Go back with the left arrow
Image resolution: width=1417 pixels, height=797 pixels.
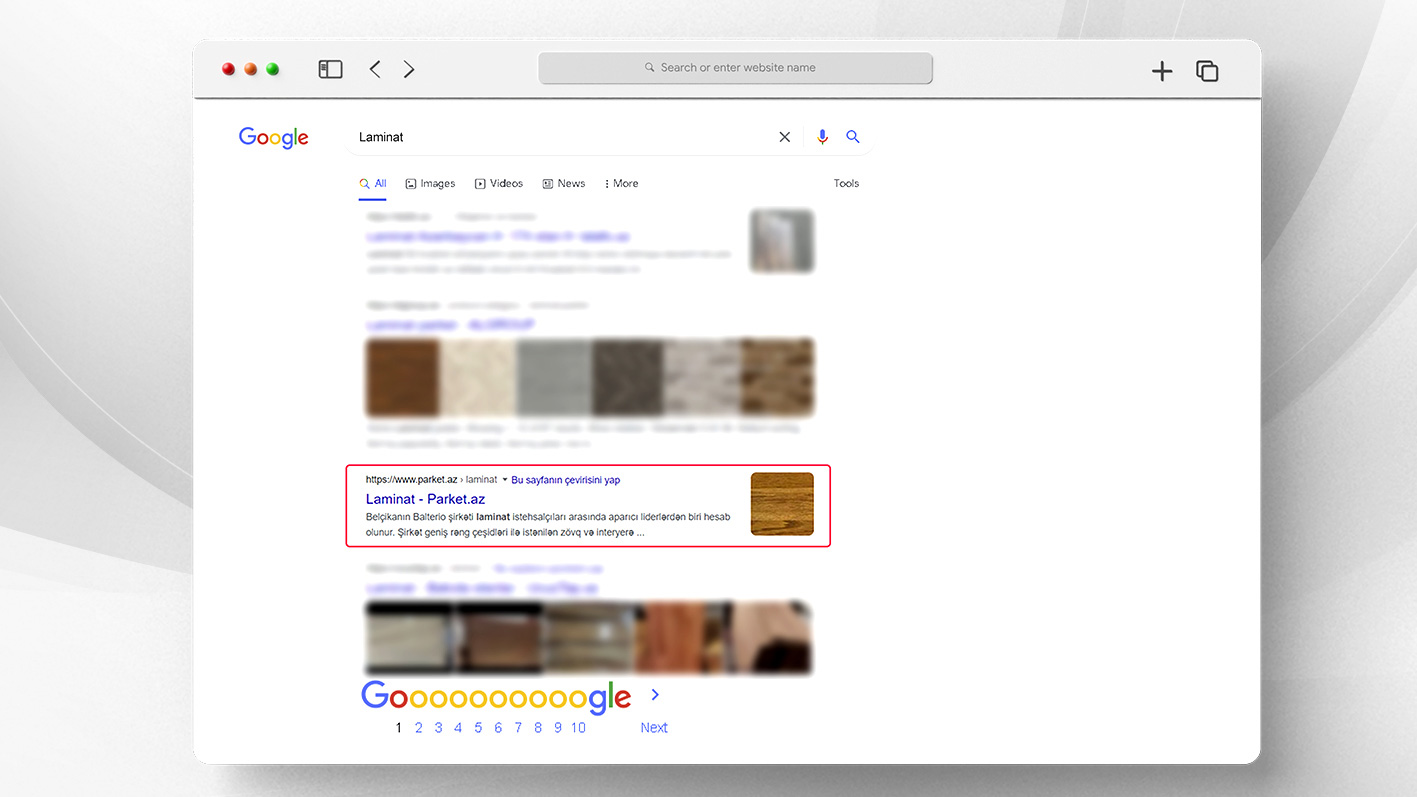(x=375, y=69)
